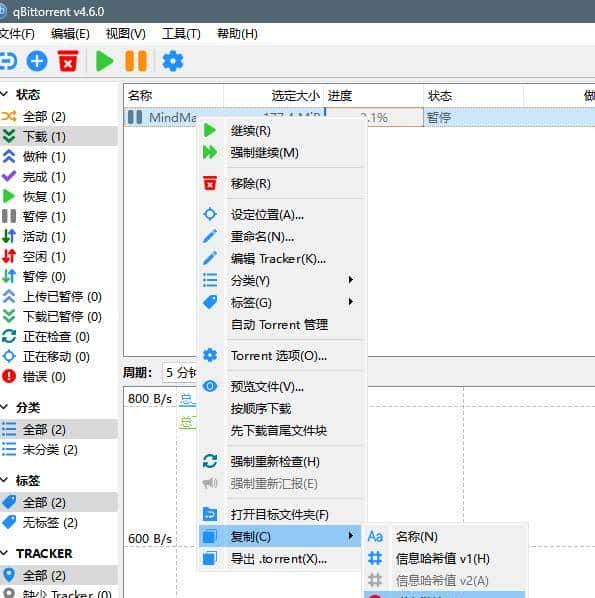The height and width of the screenshot is (598, 595).
Task: Choose 强制继续(M) in the context menu
Action: (281, 153)
